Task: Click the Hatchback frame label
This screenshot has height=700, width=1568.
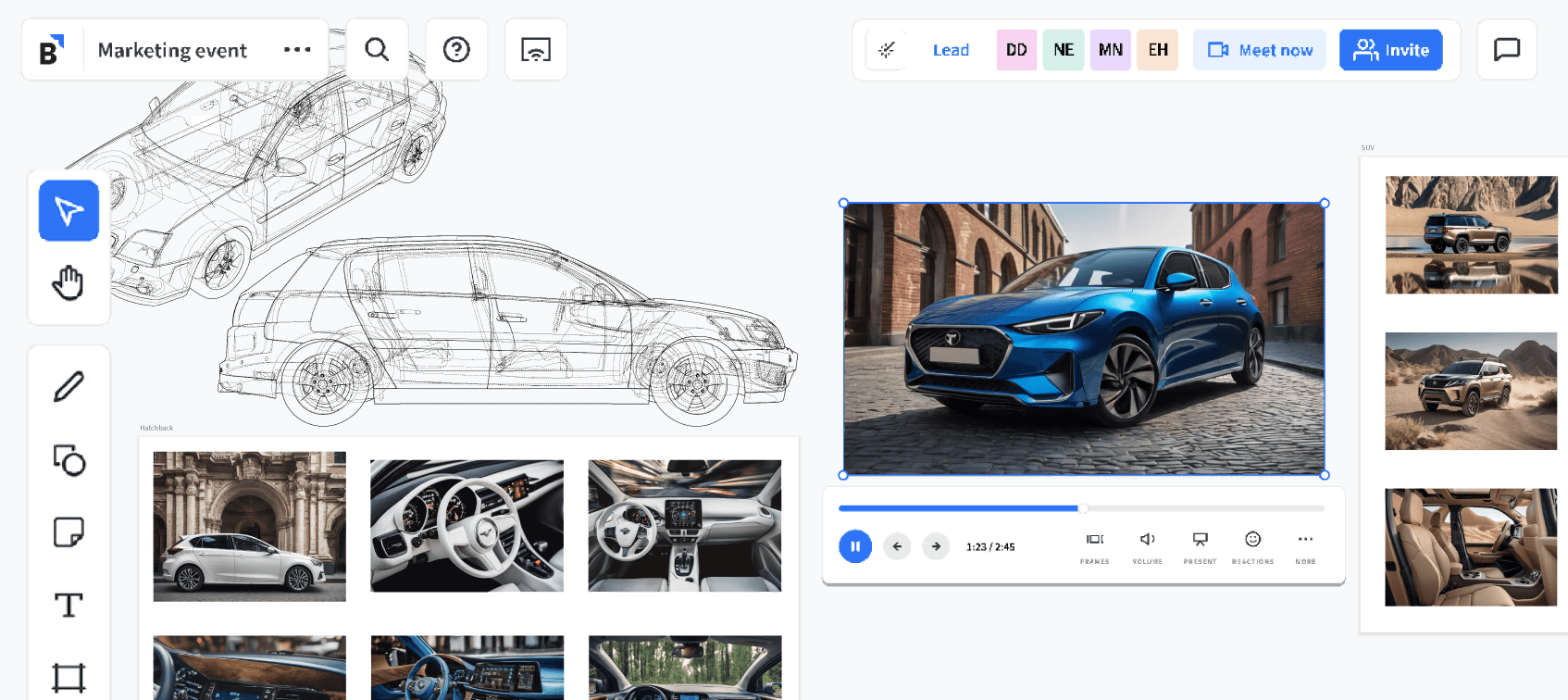Action: [x=156, y=428]
